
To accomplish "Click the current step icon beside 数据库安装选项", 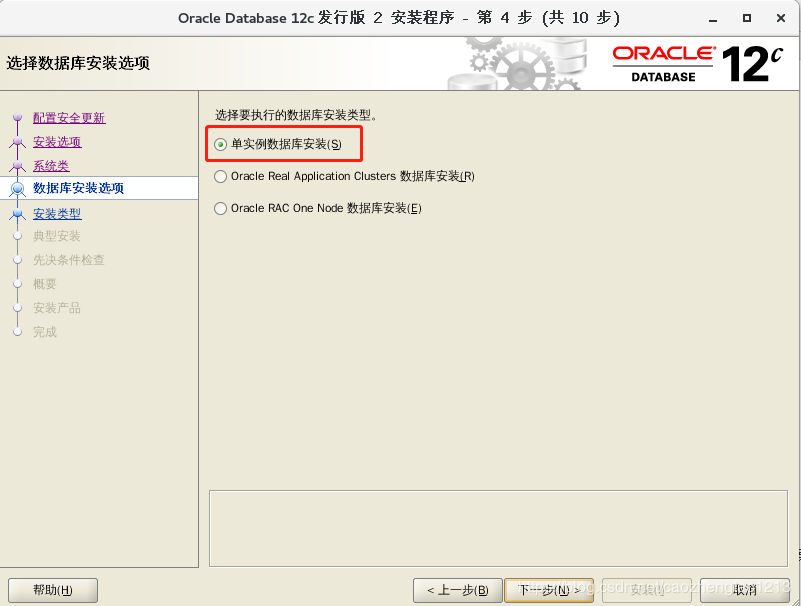I will tap(17, 189).
